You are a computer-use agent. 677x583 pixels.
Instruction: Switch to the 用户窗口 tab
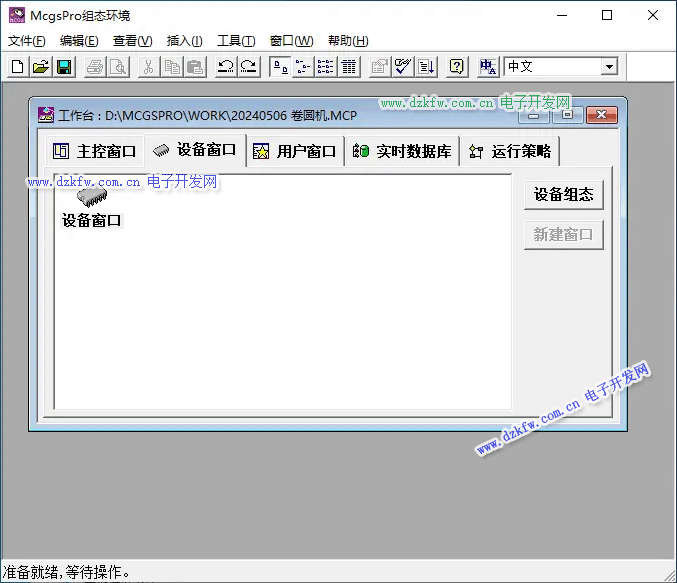[295, 152]
